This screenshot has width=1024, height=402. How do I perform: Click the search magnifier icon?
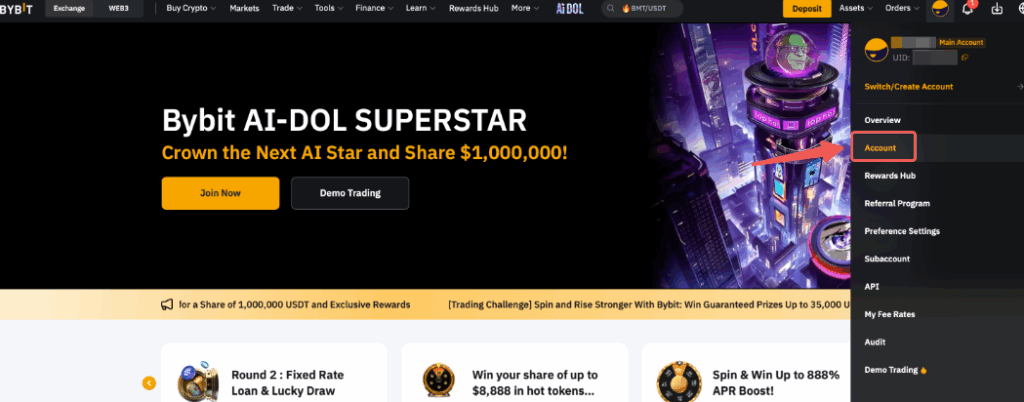(x=611, y=8)
